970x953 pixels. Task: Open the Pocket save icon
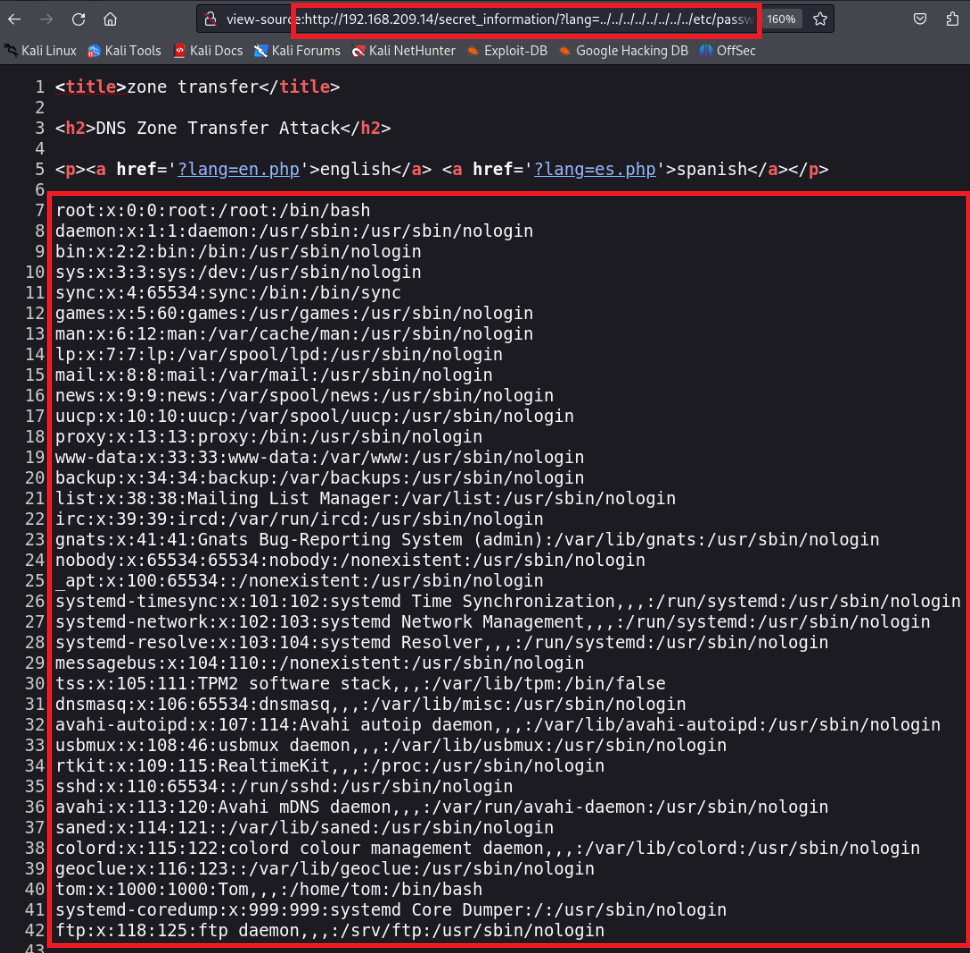tap(920, 19)
